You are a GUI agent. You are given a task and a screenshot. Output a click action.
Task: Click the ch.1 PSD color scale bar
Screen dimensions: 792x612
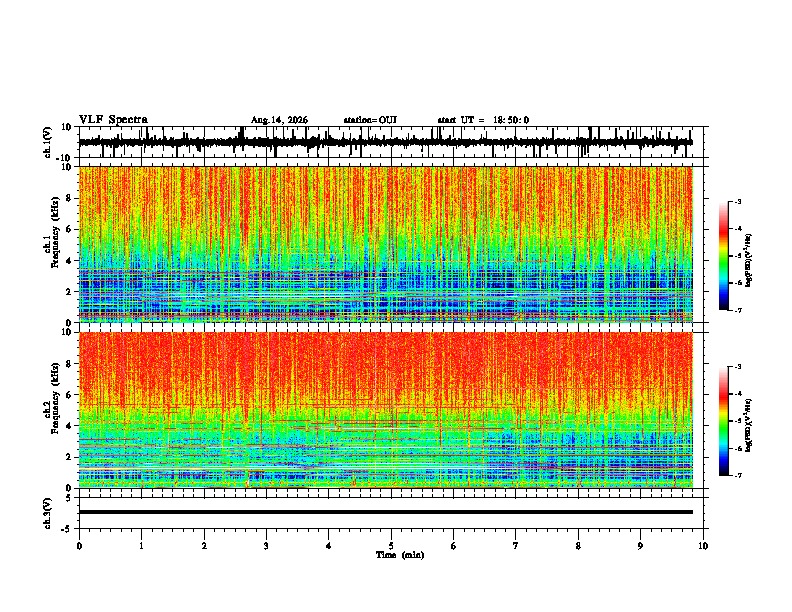coord(723,256)
